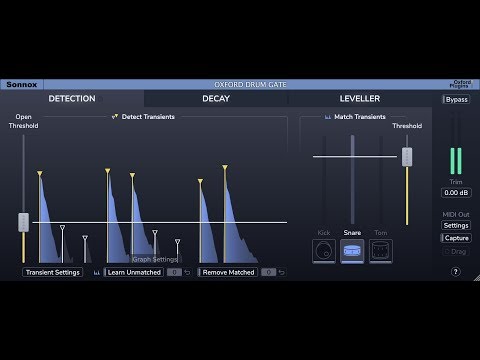Click the yellow Detect Transients icon
Image resolution: width=480 pixels, height=360 pixels.
pos(115,117)
